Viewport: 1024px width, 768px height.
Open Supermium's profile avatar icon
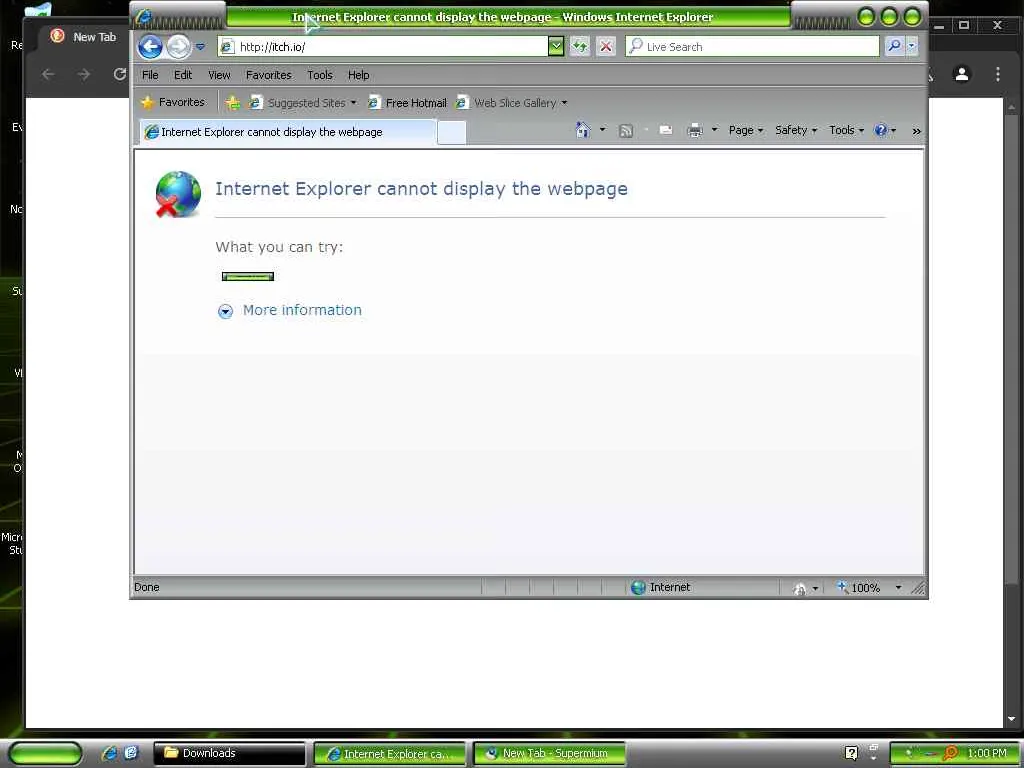click(x=961, y=74)
